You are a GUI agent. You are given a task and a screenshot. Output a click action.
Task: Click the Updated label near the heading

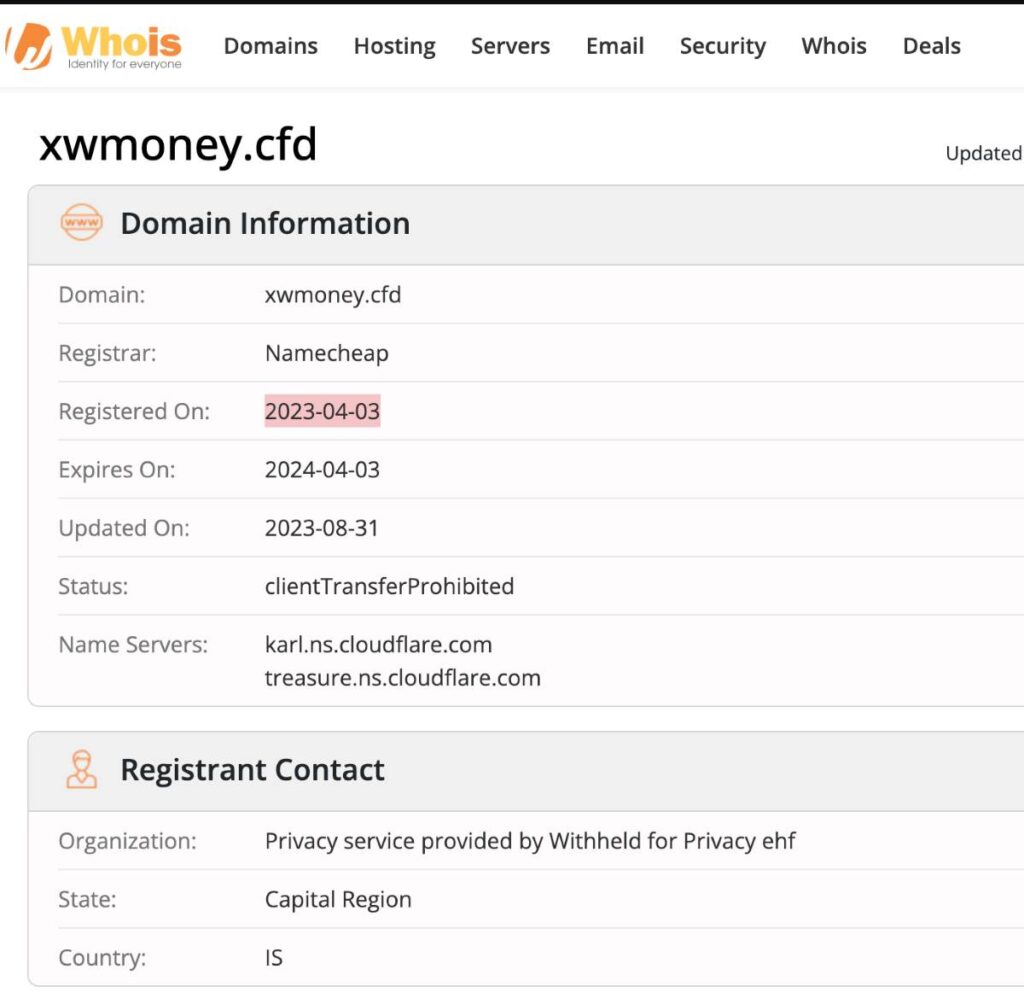pos(983,154)
